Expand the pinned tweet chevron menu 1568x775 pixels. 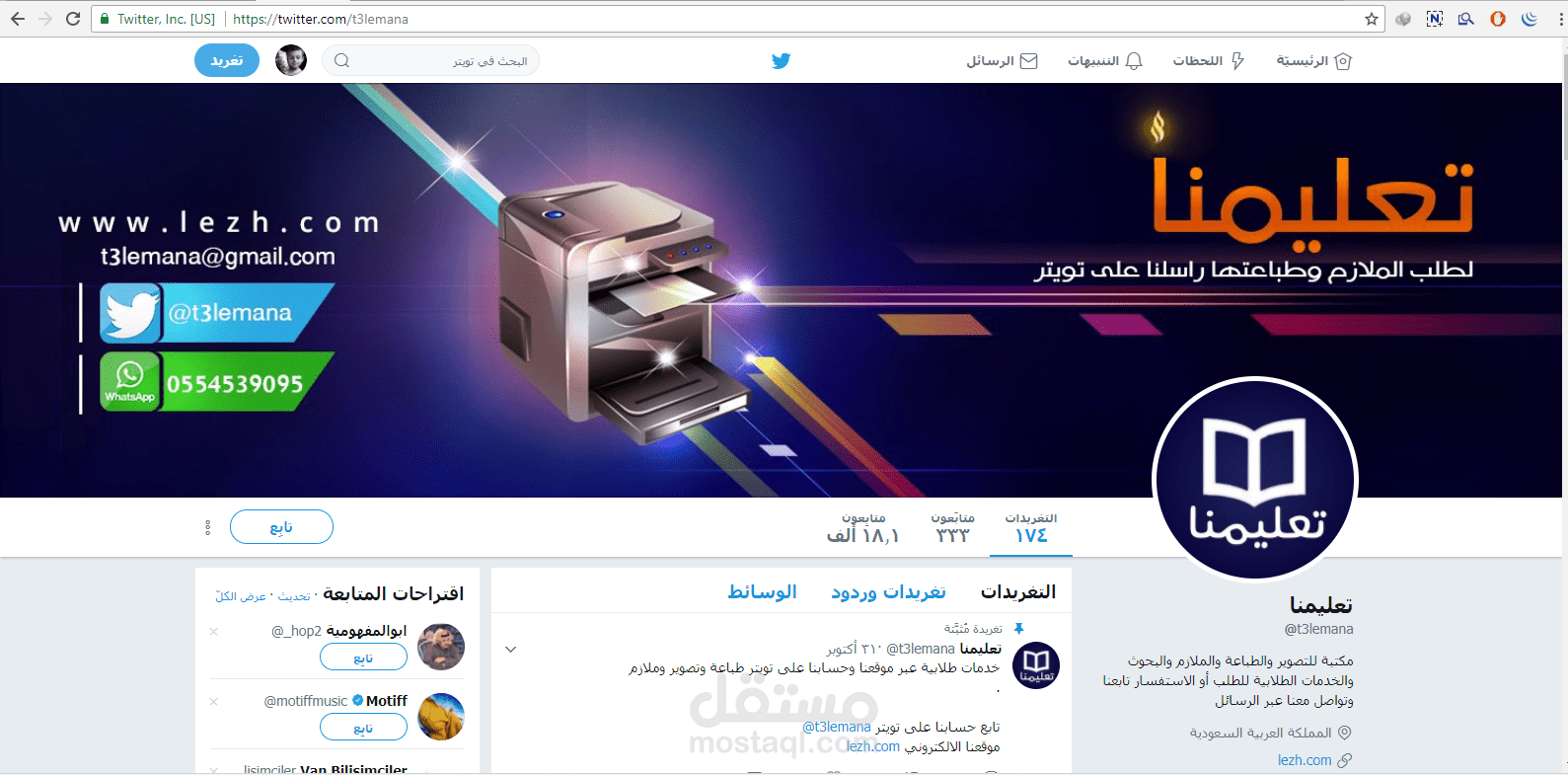(x=510, y=650)
